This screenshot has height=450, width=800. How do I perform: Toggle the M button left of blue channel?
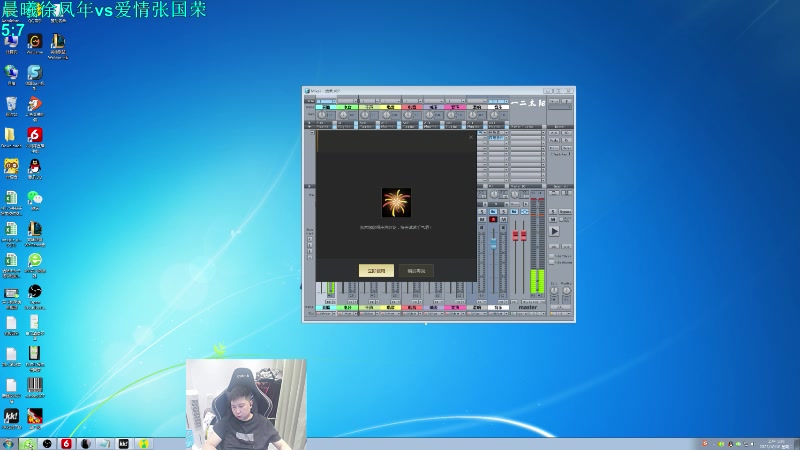tap(482, 219)
